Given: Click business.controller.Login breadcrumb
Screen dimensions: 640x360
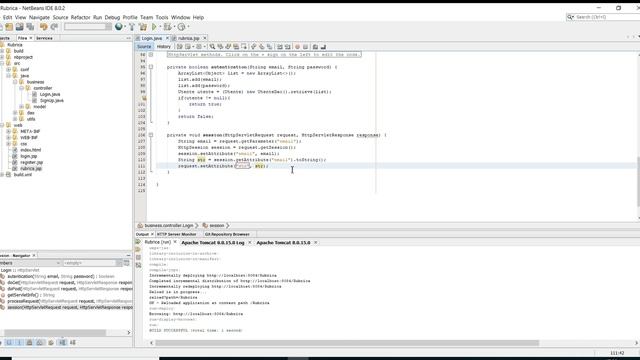Looking at the screenshot, I should 169,225.
